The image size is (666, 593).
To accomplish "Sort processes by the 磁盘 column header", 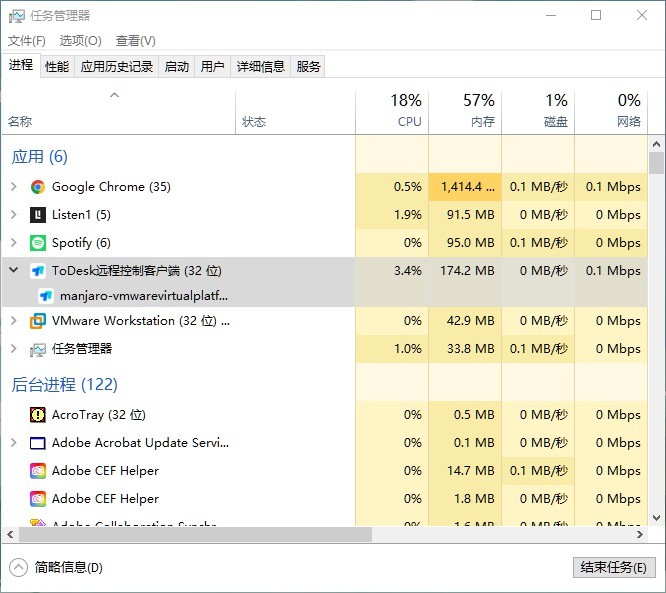I will coord(538,112).
